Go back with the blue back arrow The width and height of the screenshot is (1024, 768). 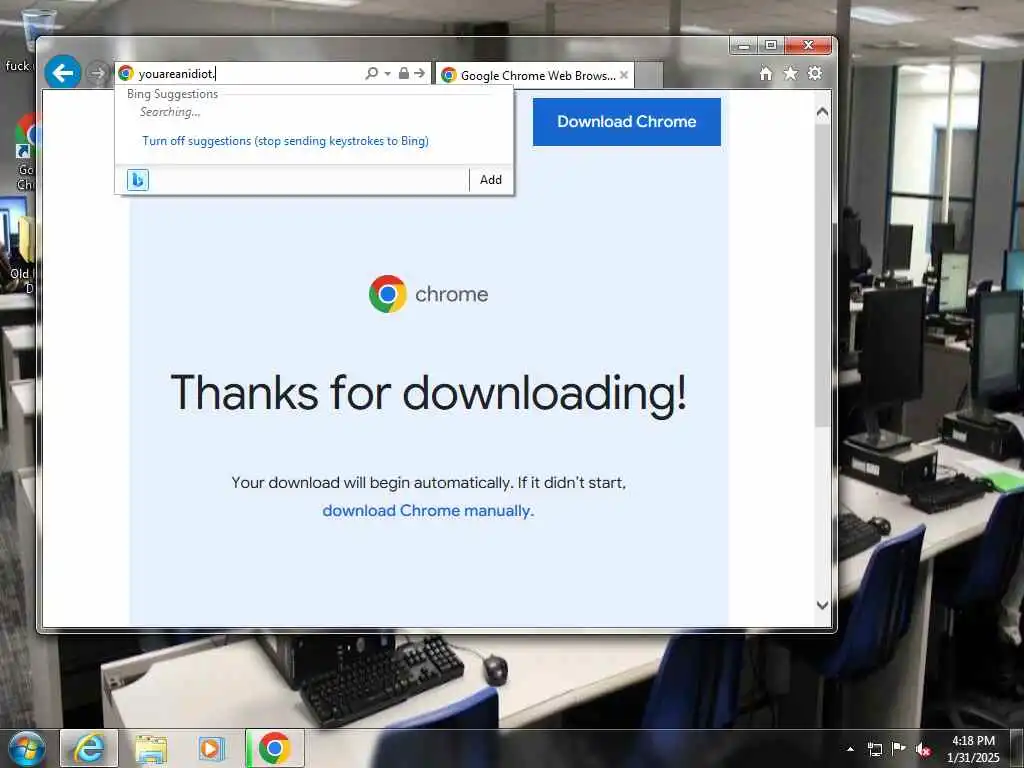63,72
